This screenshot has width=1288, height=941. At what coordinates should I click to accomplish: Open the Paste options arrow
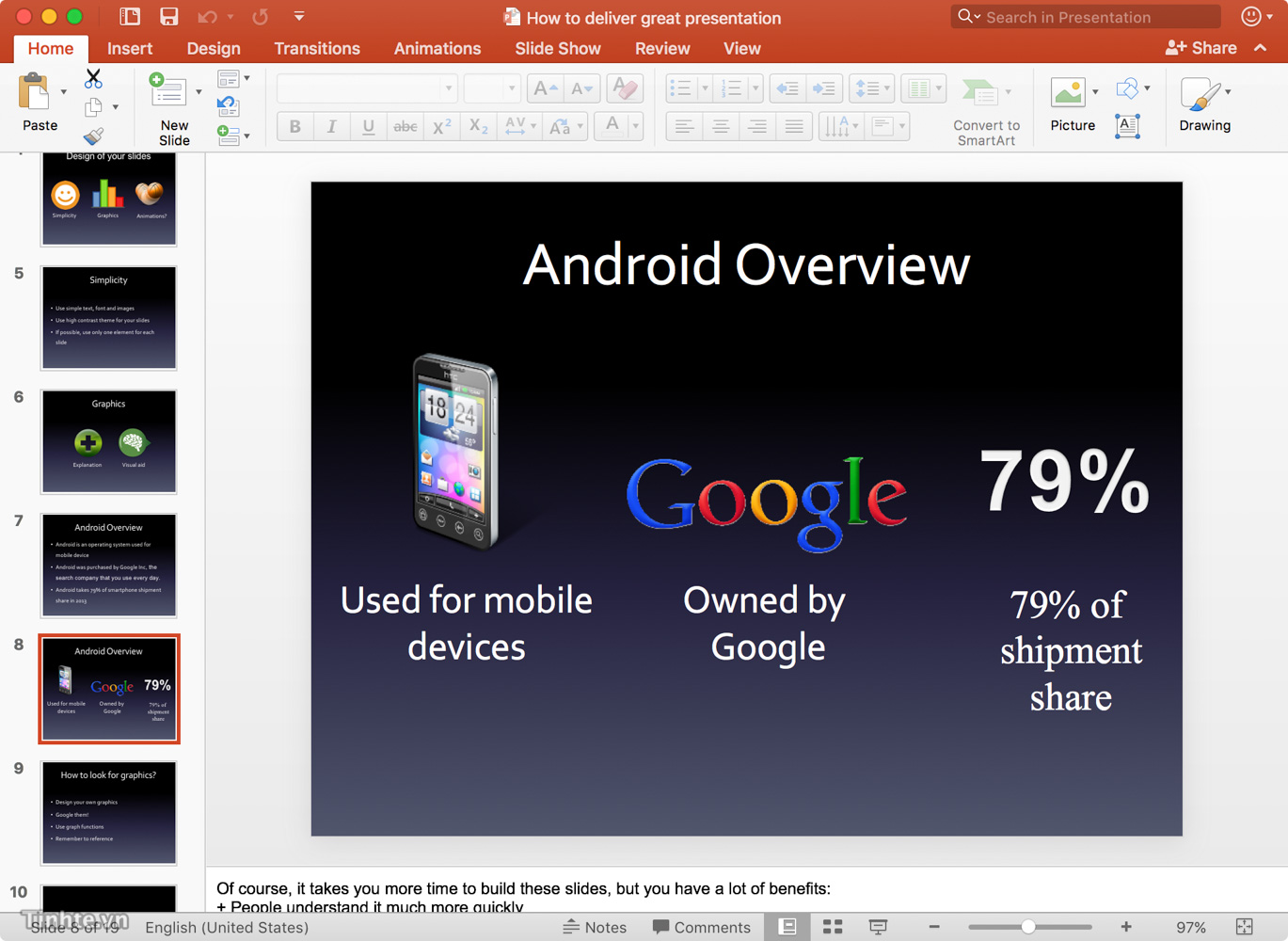(64, 92)
